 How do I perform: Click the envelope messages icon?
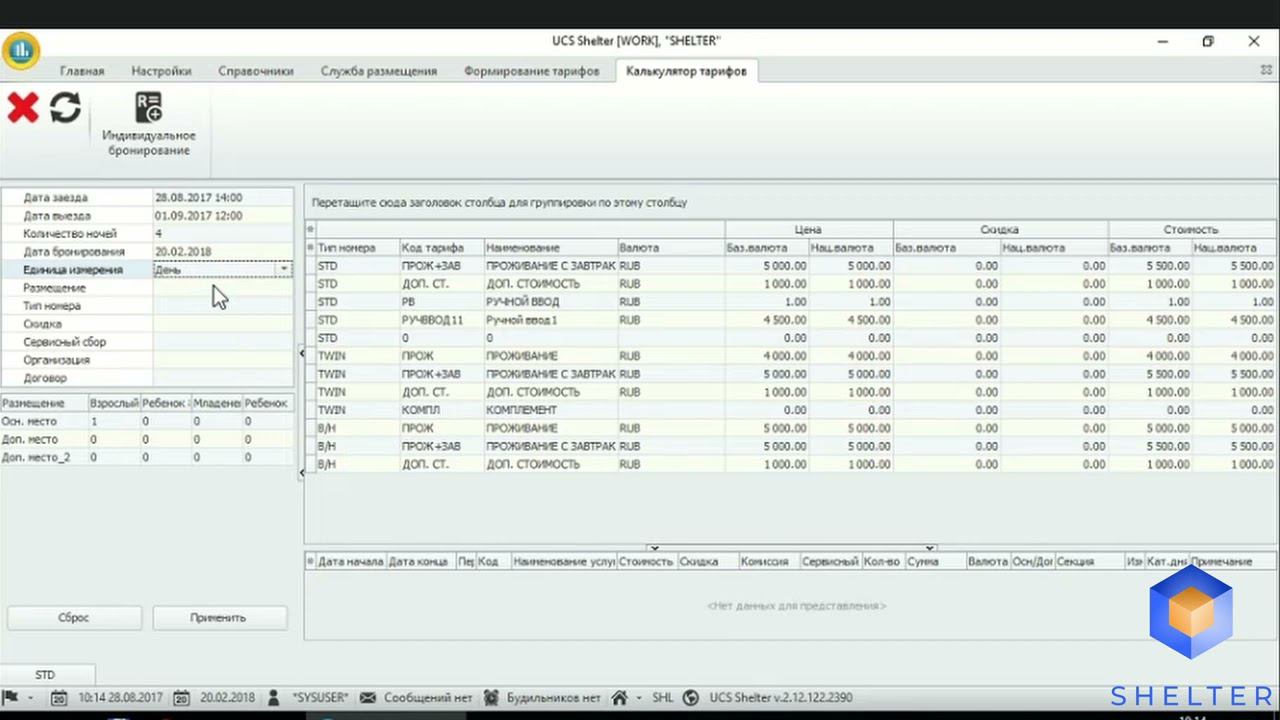(368, 697)
